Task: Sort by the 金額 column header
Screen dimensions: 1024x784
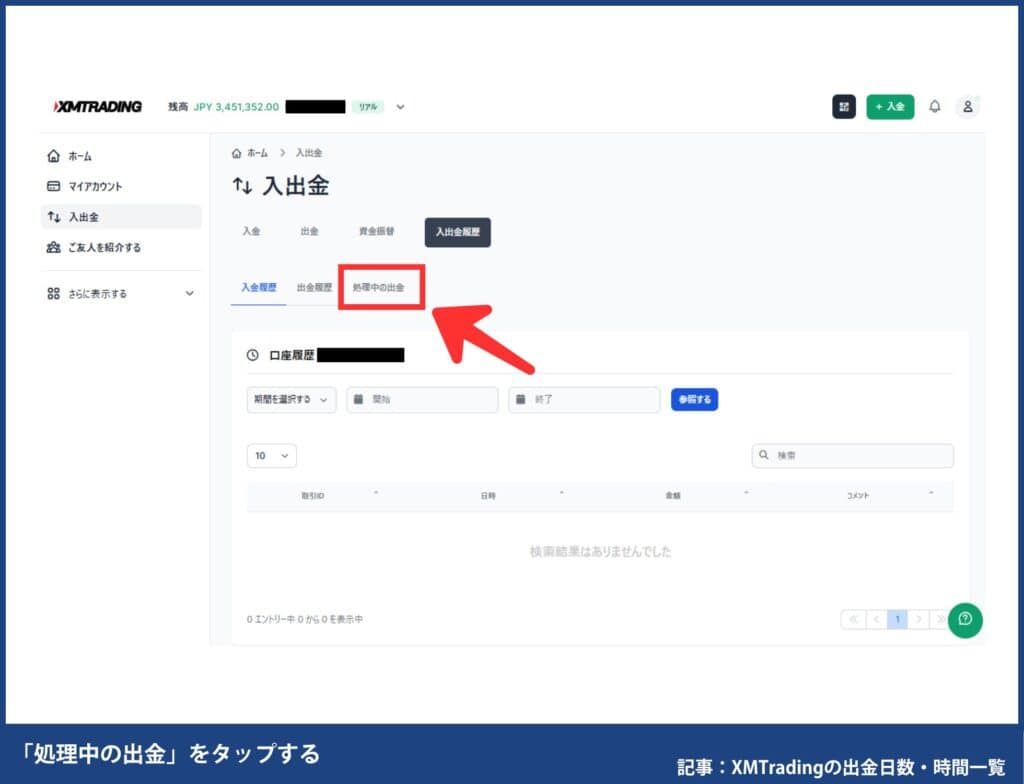Action: pyautogui.click(x=673, y=496)
